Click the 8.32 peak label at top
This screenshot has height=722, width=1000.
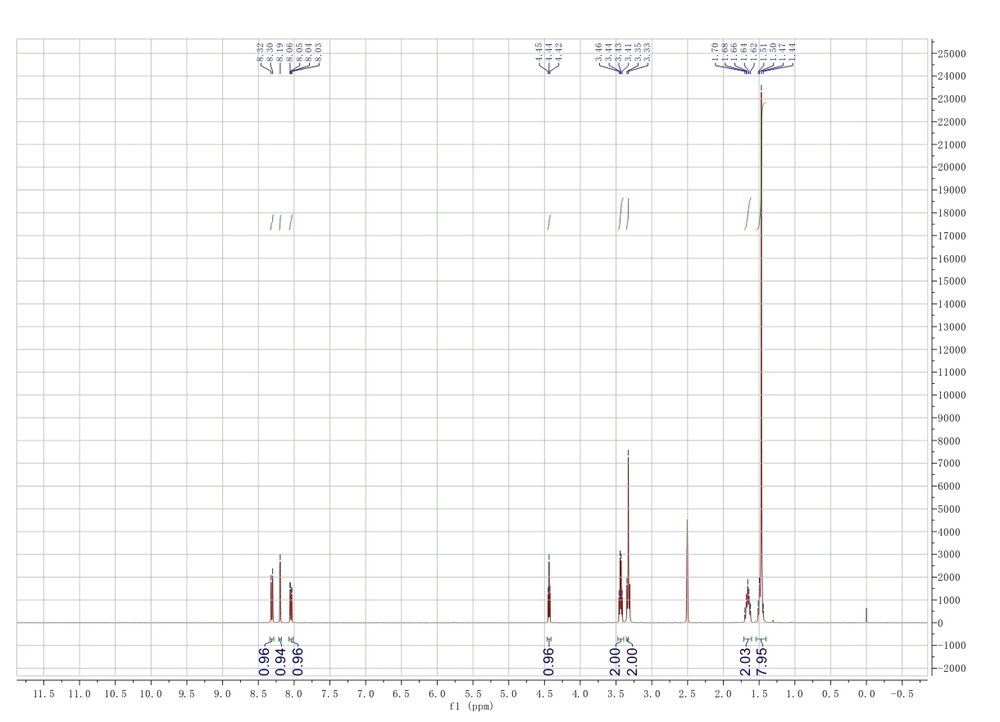(260, 54)
